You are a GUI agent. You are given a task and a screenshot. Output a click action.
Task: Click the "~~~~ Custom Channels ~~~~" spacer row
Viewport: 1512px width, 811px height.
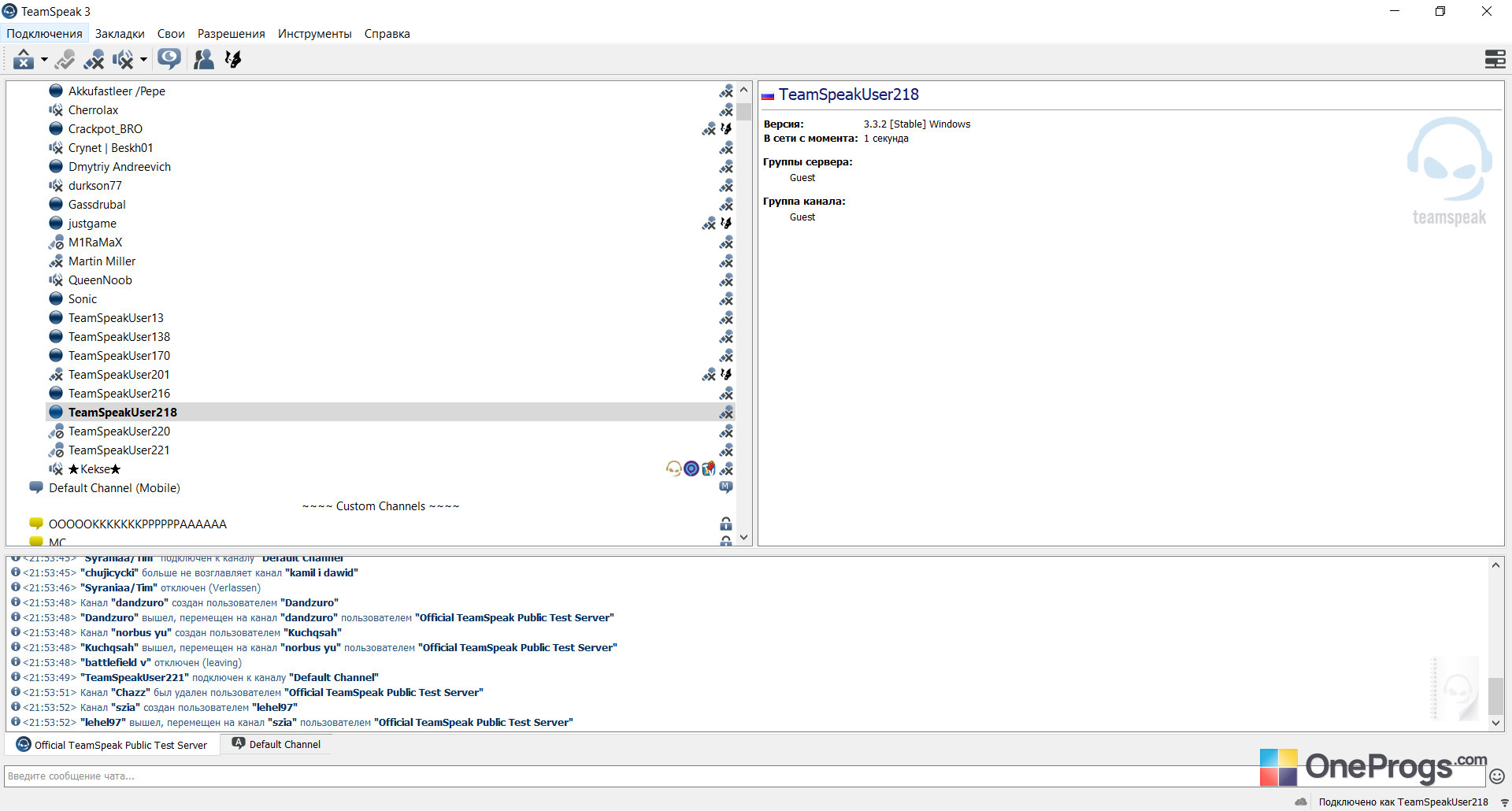(x=381, y=506)
